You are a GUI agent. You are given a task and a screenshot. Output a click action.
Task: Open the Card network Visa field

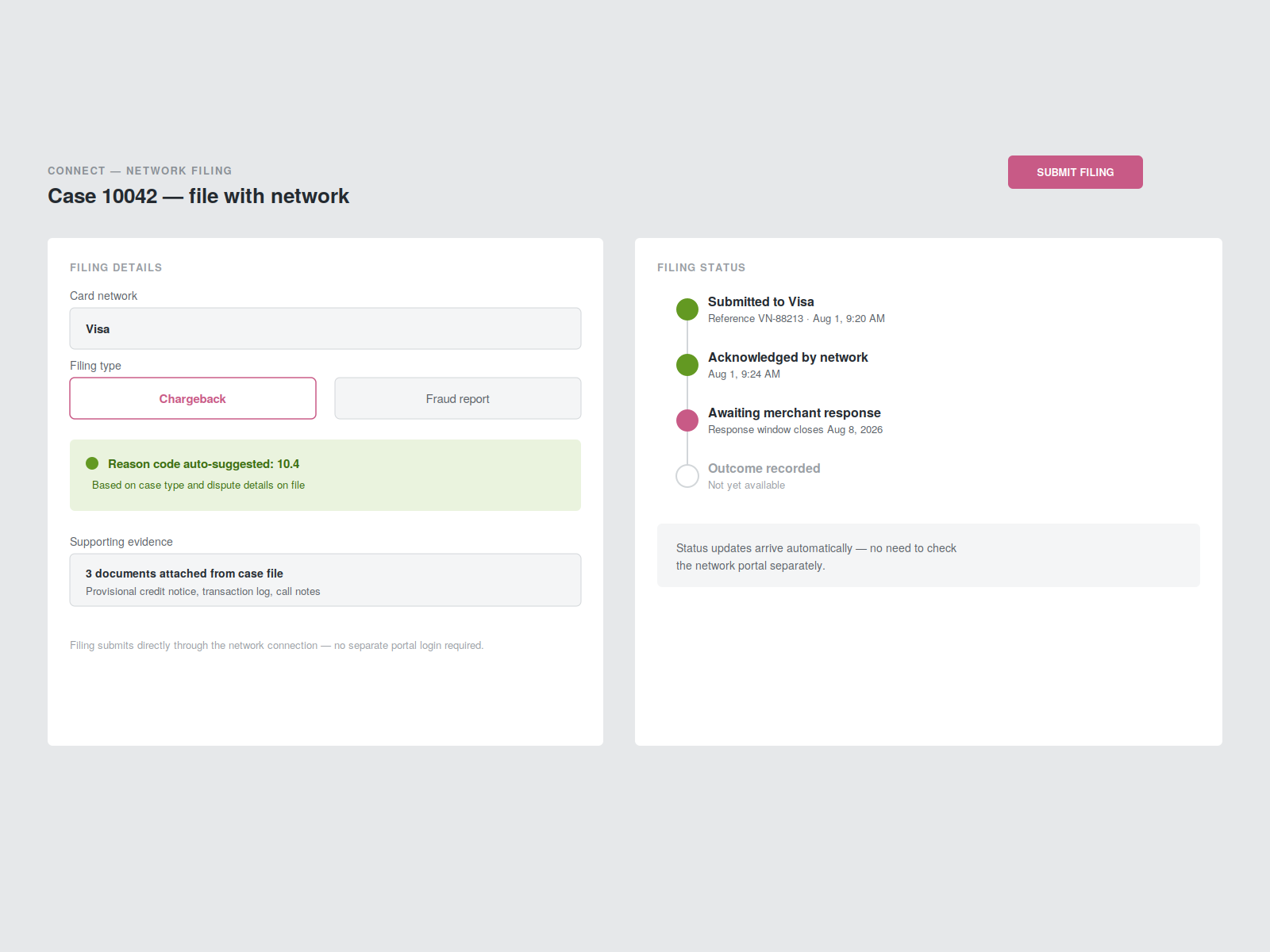[x=325, y=328]
